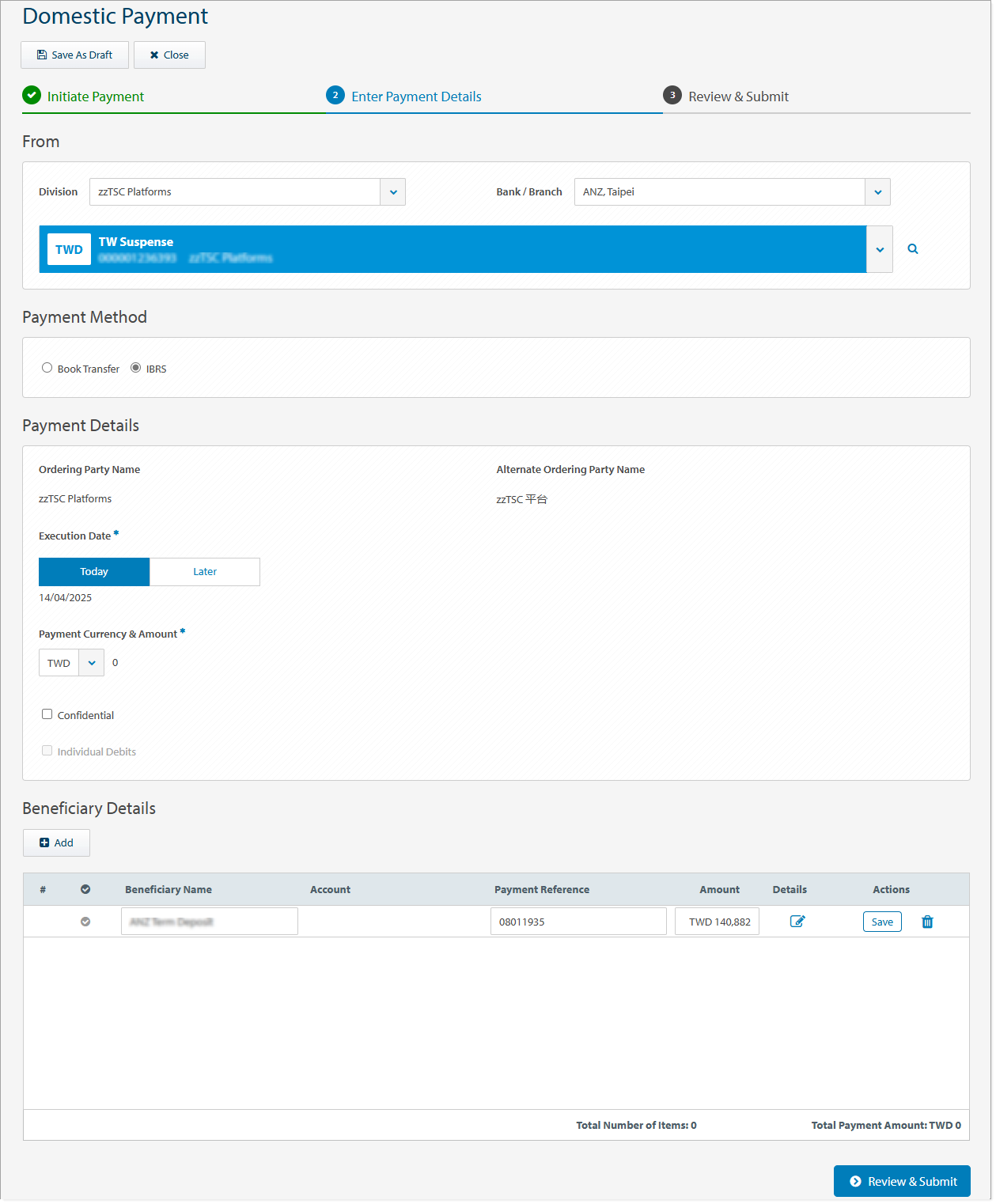Select the Enter Payment Details step
The image size is (996, 1204).
click(416, 96)
